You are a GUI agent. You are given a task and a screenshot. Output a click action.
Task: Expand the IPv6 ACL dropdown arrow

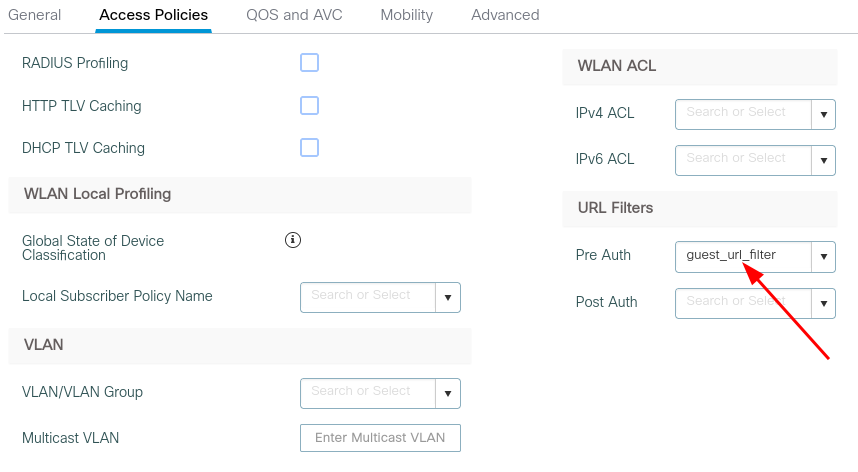(x=823, y=160)
